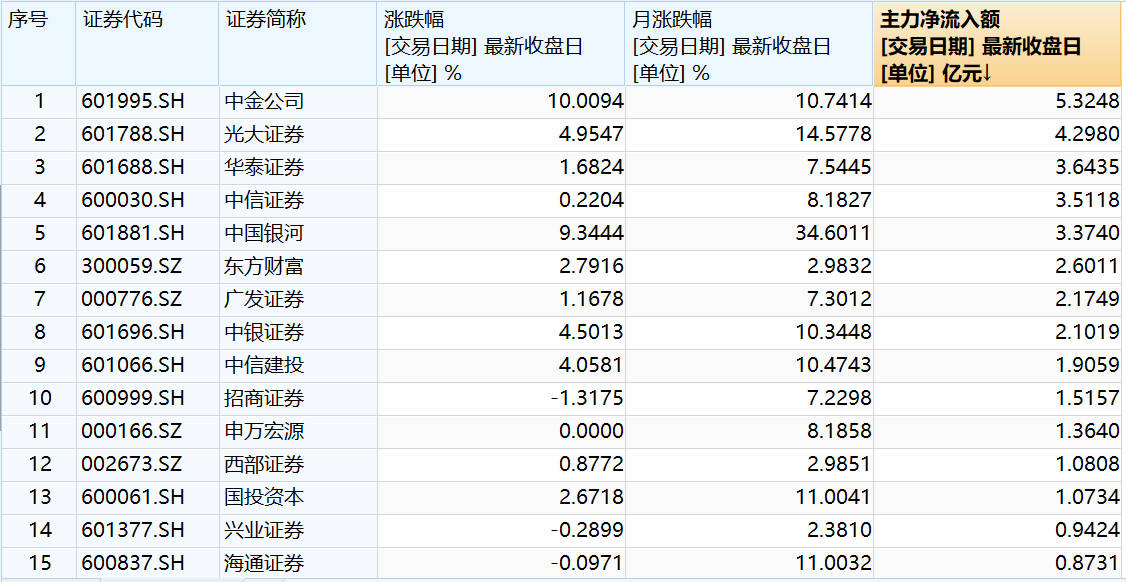Select 东方财富 name cell
The width and height of the screenshot is (1126, 582).
click(298, 267)
